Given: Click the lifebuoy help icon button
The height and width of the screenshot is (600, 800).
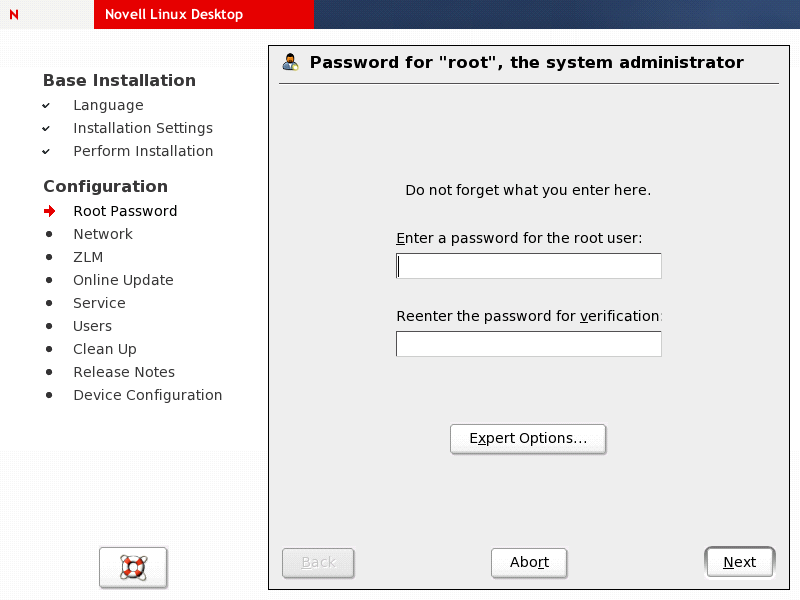Looking at the screenshot, I should (x=133, y=567).
